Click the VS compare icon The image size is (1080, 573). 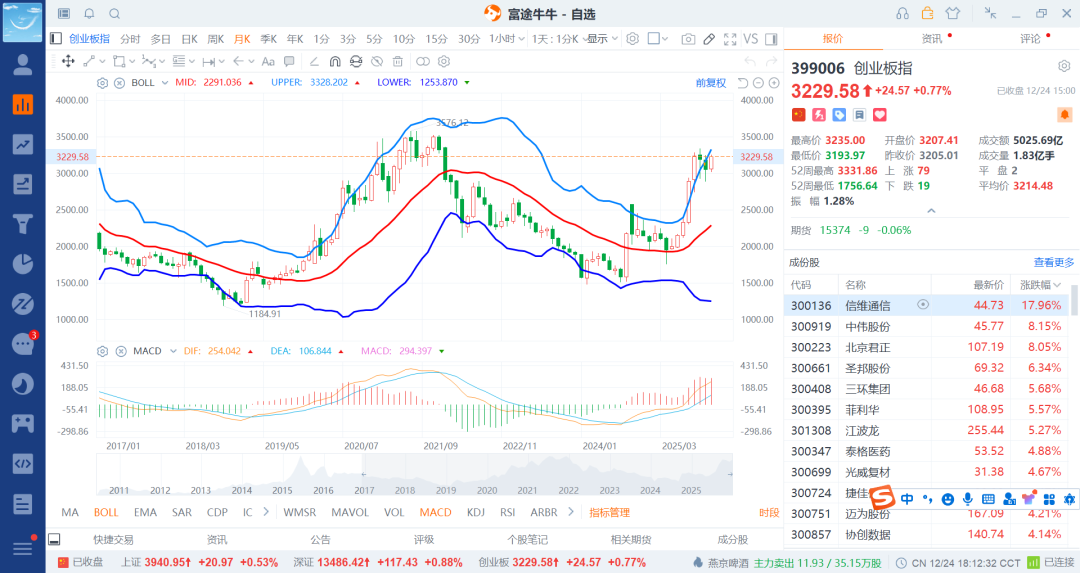pyautogui.click(x=751, y=39)
